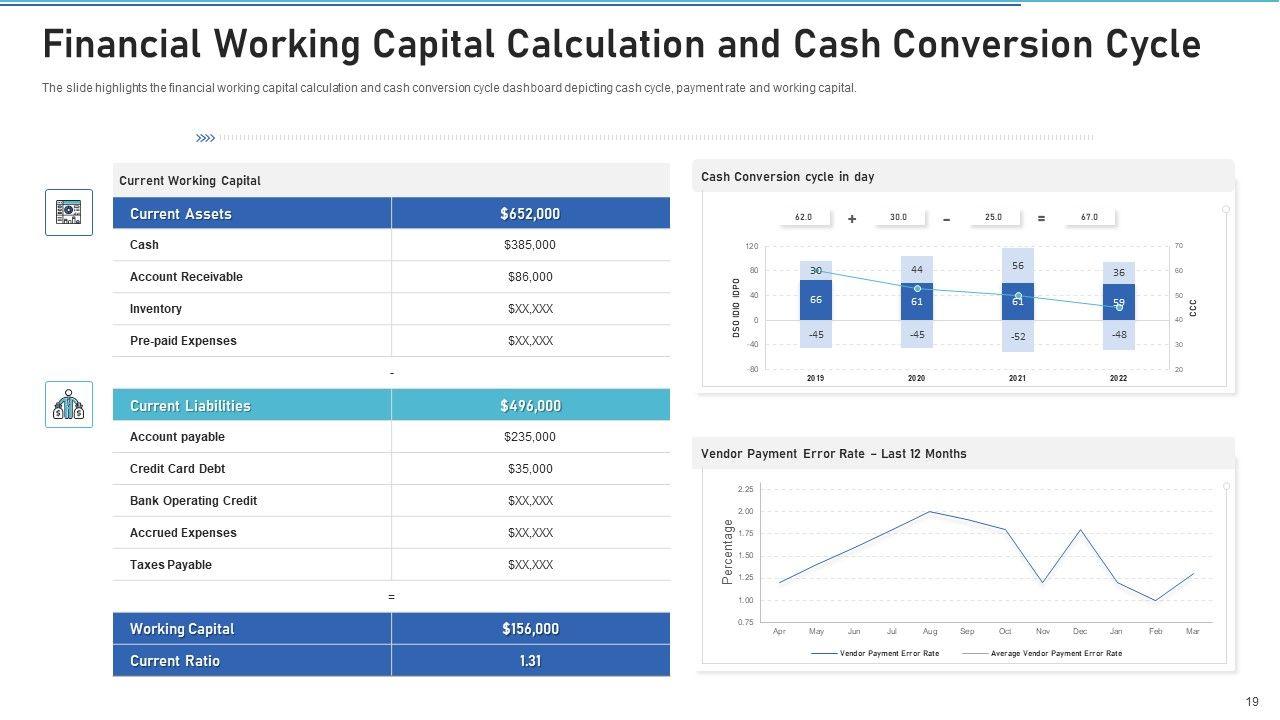Click the 2021 negative bar segment showing -52
Screen dimensions: 1280x720
point(1018,336)
